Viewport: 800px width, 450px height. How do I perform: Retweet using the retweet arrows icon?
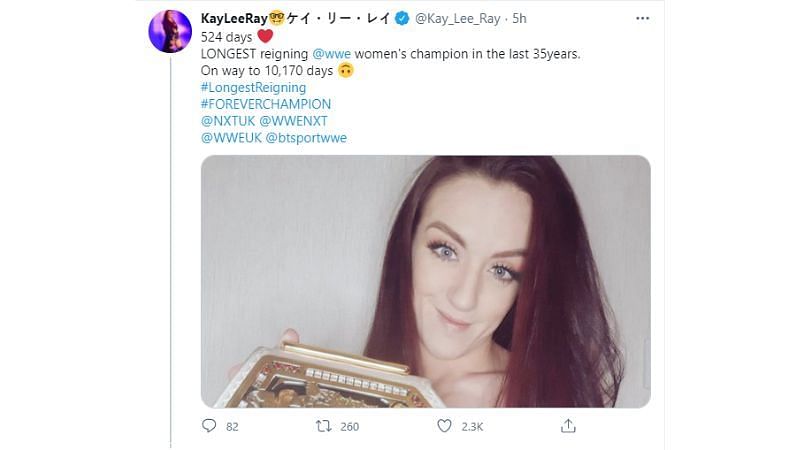click(323, 426)
